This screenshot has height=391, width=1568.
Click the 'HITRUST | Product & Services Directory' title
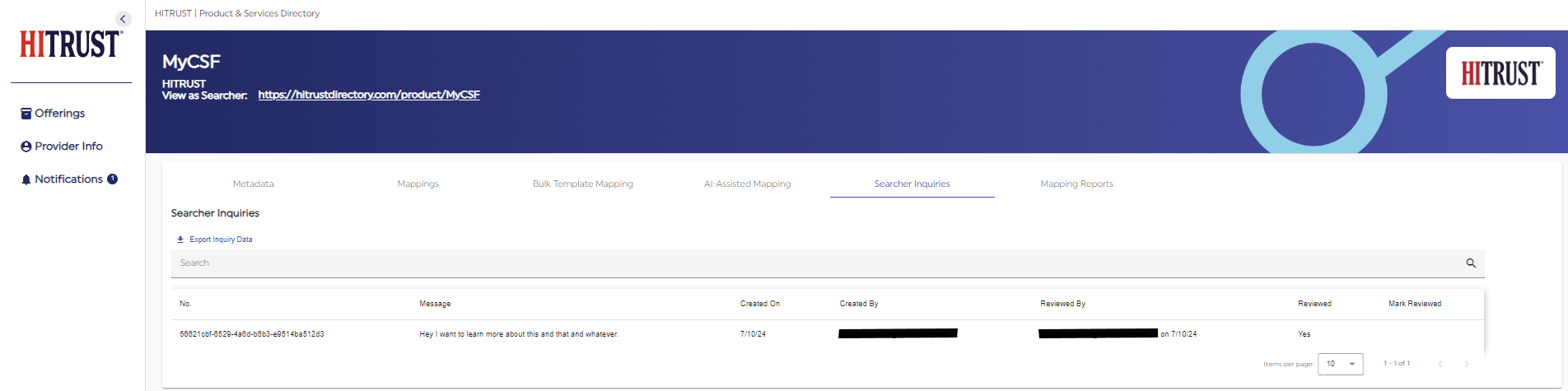click(237, 13)
